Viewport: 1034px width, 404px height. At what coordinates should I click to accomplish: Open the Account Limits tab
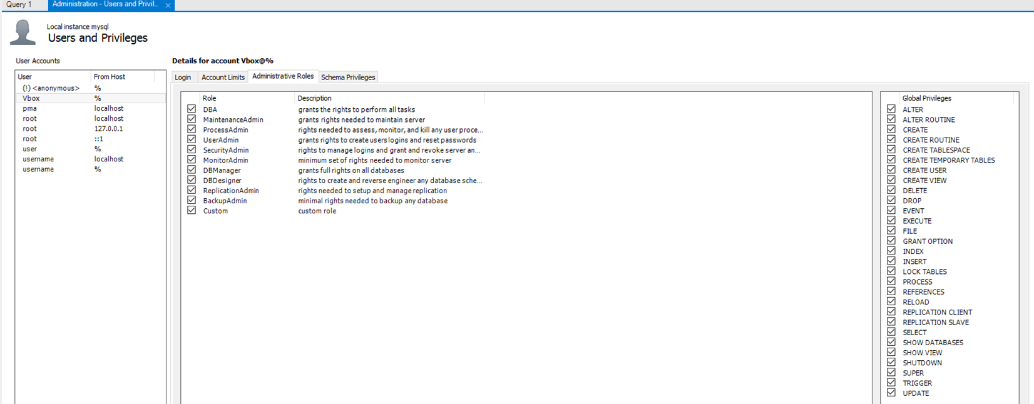222,76
